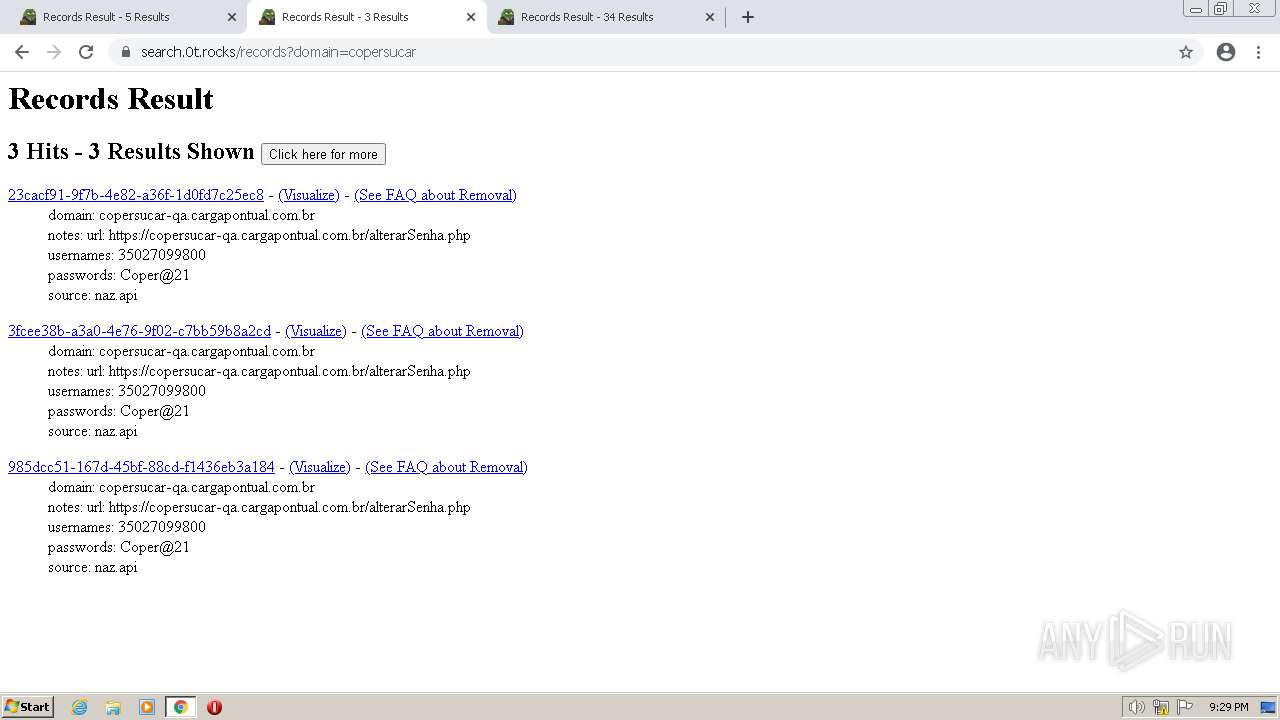Open the Chrome three-dot menu

pyautogui.click(x=1259, y=52)
